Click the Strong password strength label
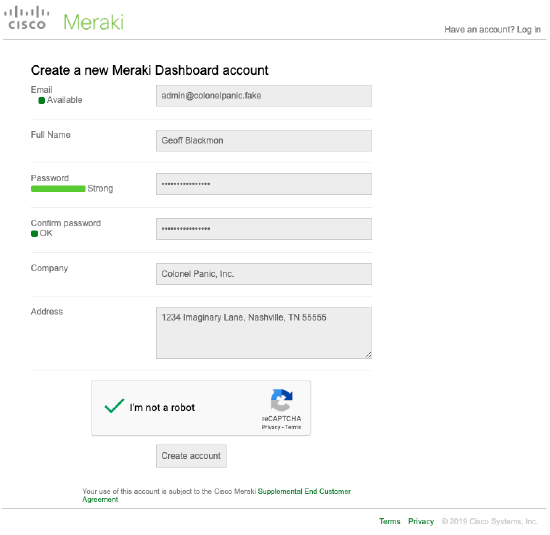This screenshot has height=535, width=550. [100, 188]
